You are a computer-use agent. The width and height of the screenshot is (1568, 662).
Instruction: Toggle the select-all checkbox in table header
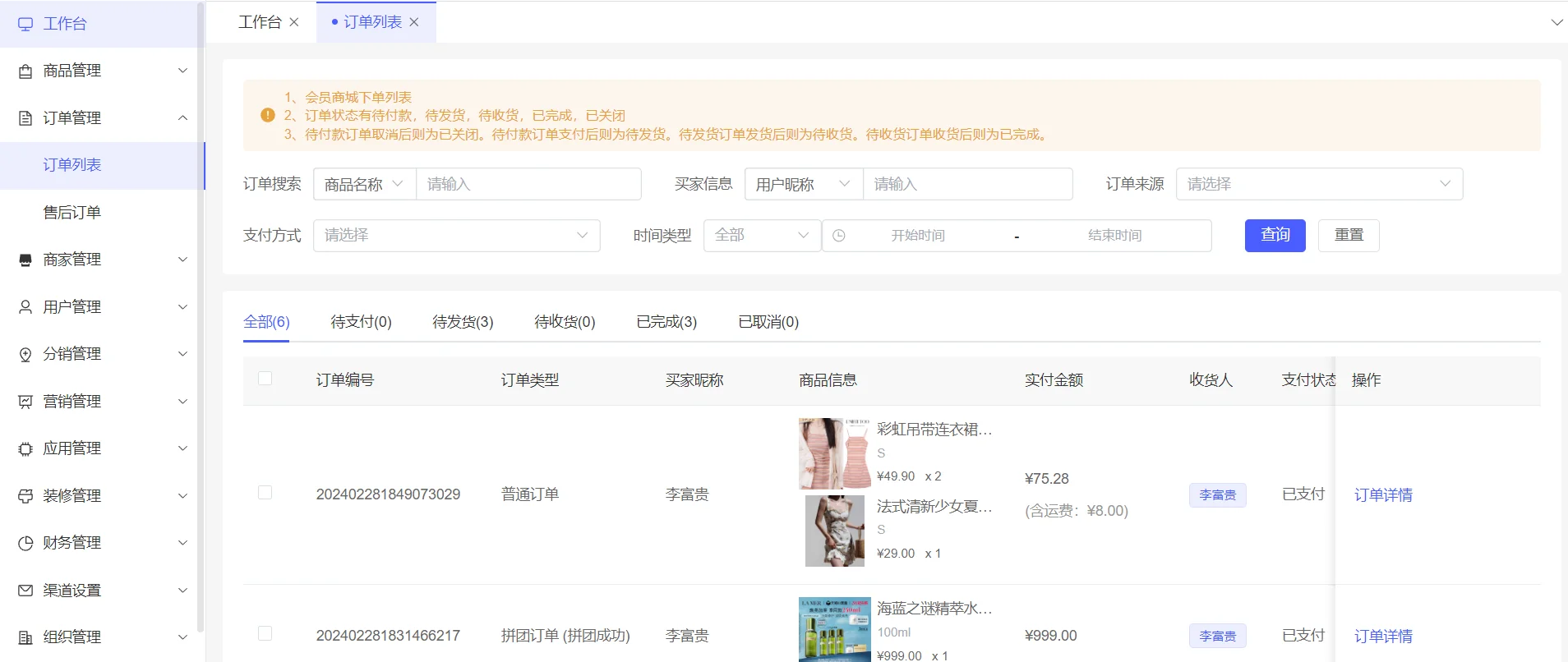[x=265, y=379]
